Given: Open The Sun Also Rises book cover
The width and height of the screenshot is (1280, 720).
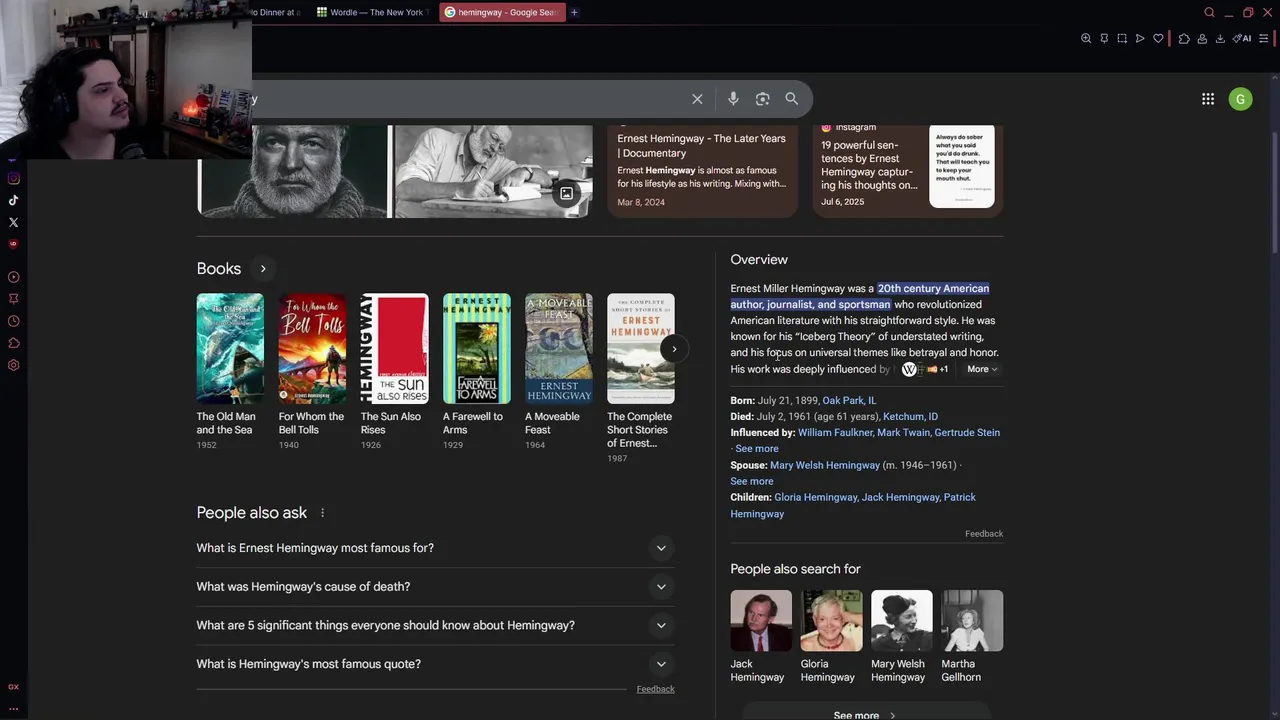Looking at the screenshot, I should coord(394,348).
